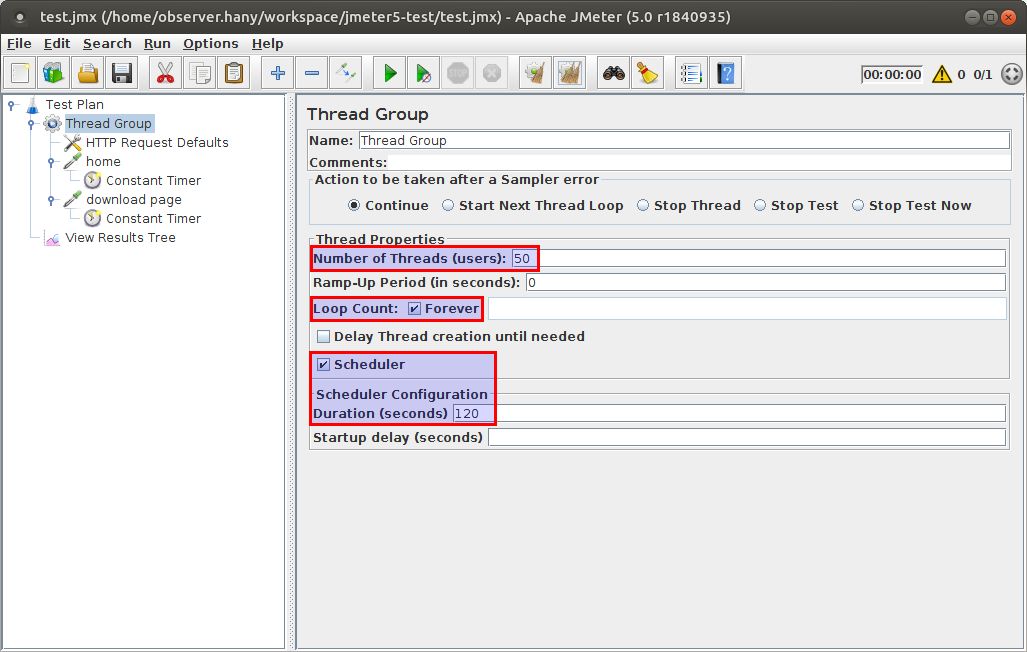Select HTTP Request Defaults in tree

click(x=157, y=142)
